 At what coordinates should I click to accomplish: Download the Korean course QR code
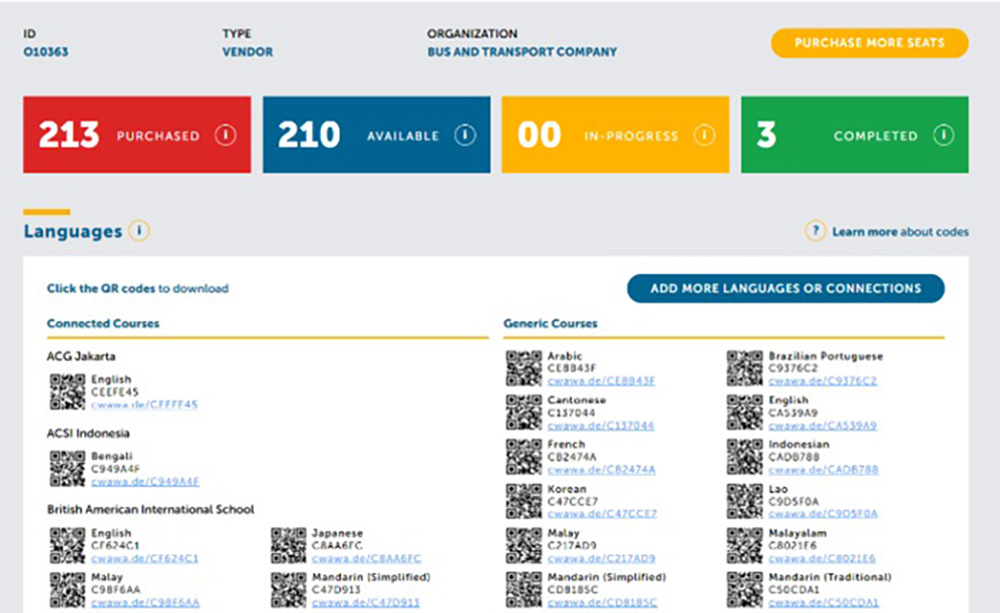524,501
